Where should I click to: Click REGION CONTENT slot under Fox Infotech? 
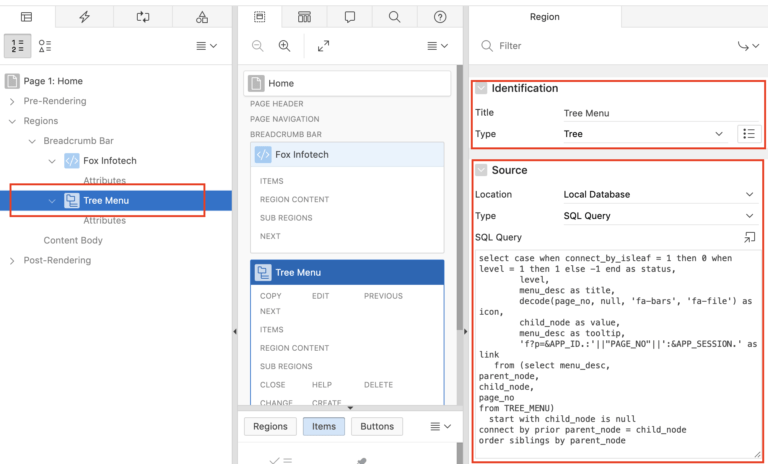coord(294,199)
